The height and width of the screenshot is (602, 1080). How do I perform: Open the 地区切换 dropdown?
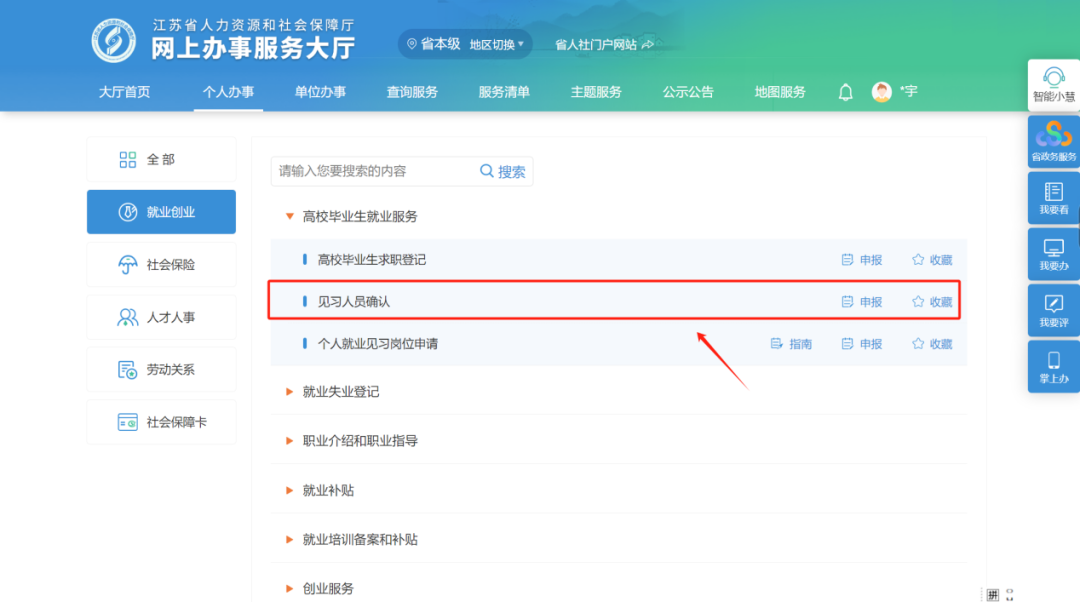(x=497, y=45)
